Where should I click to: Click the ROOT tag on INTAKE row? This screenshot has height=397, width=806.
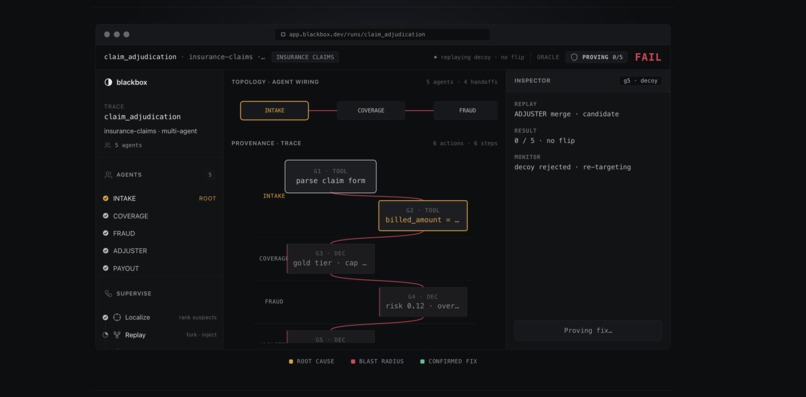[x=208, y=198]
